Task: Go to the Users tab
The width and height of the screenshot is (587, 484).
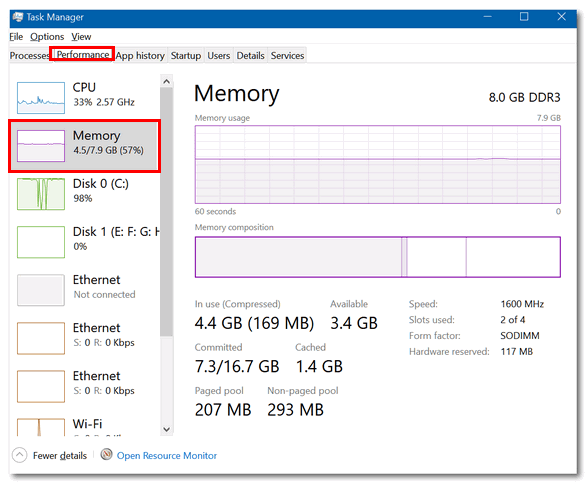Action: point(219,55)
